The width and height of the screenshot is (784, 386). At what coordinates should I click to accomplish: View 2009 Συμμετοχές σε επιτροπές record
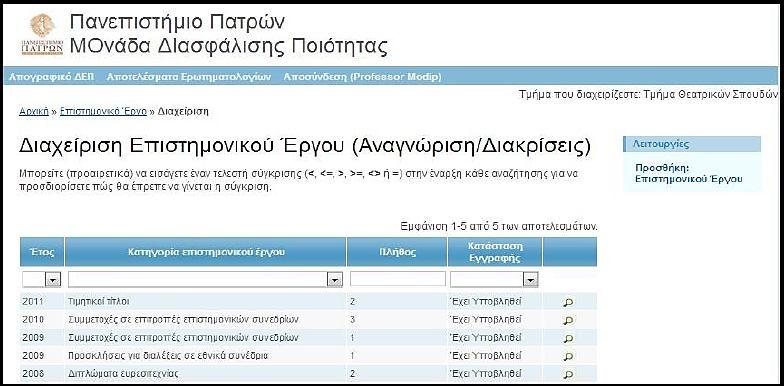568,338
